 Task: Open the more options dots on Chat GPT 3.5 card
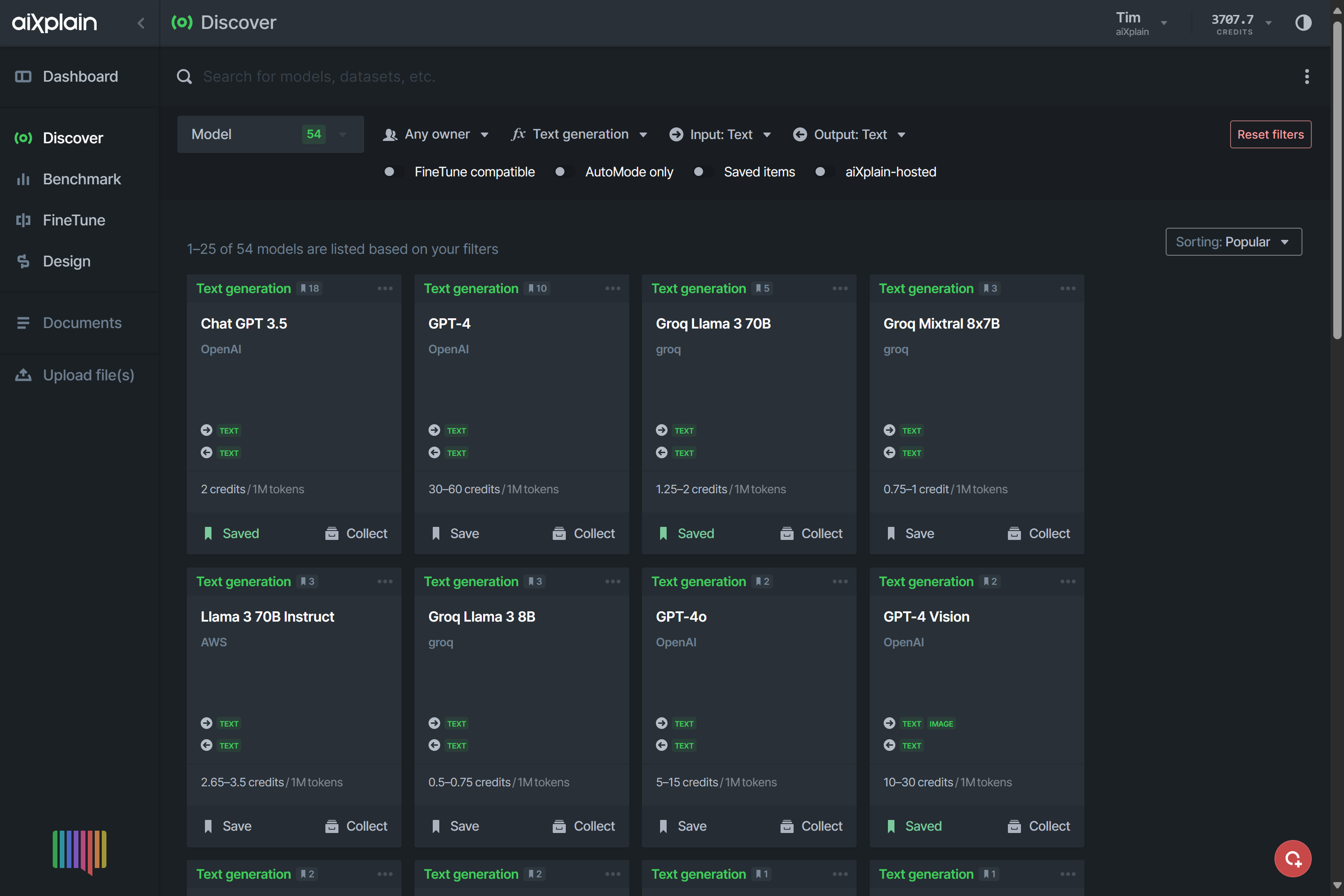(385, 288)
